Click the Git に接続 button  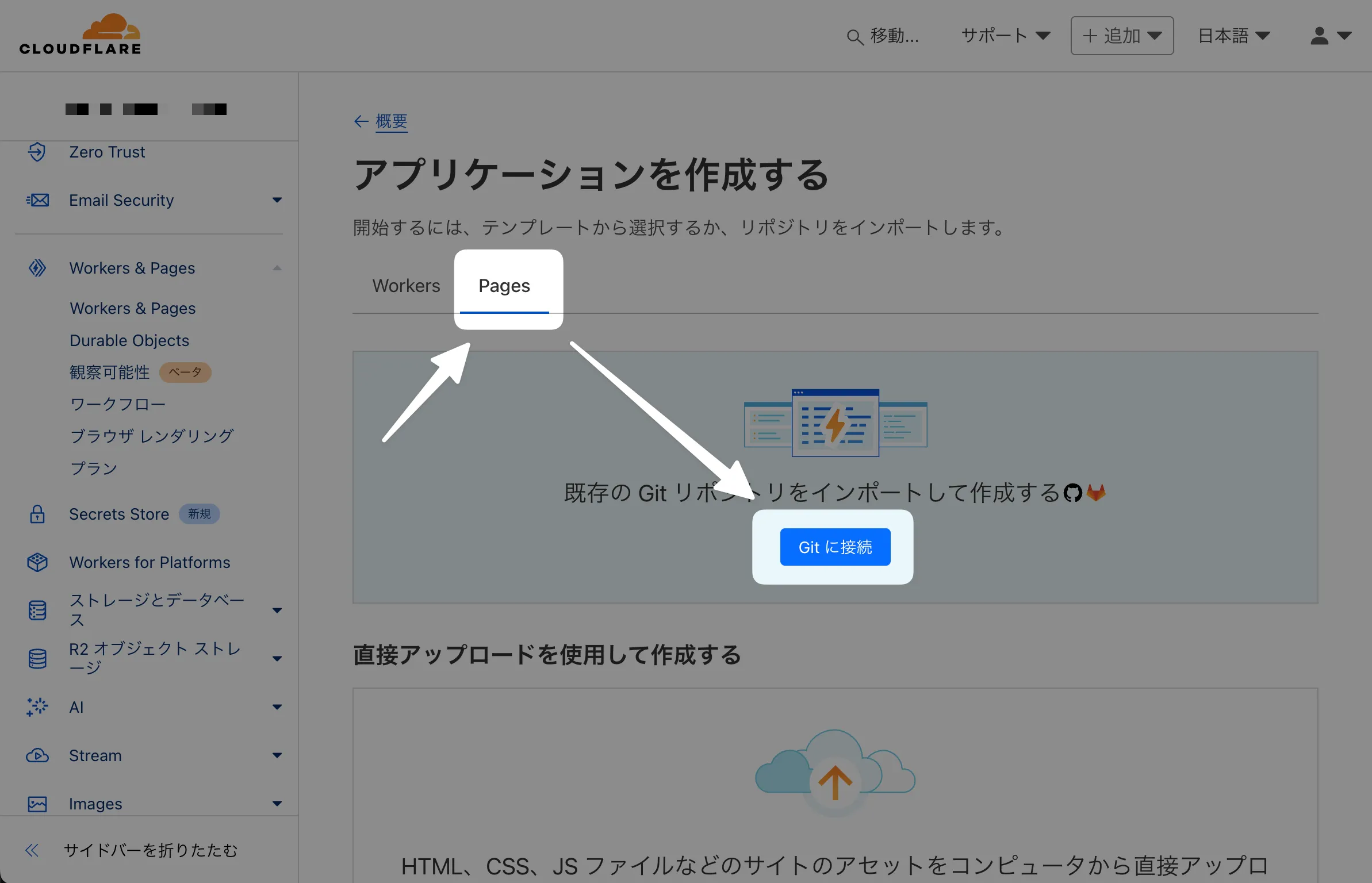pyautogui.click(x=835, y=547)
